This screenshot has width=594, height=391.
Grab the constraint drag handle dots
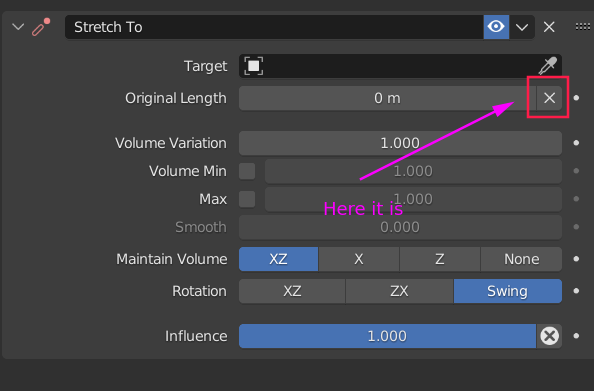pos(583,27)
